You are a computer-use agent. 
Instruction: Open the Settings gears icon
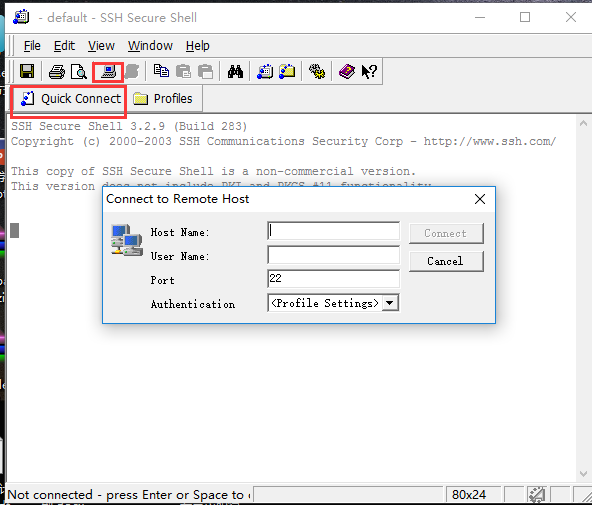click(x=317, y=71)
